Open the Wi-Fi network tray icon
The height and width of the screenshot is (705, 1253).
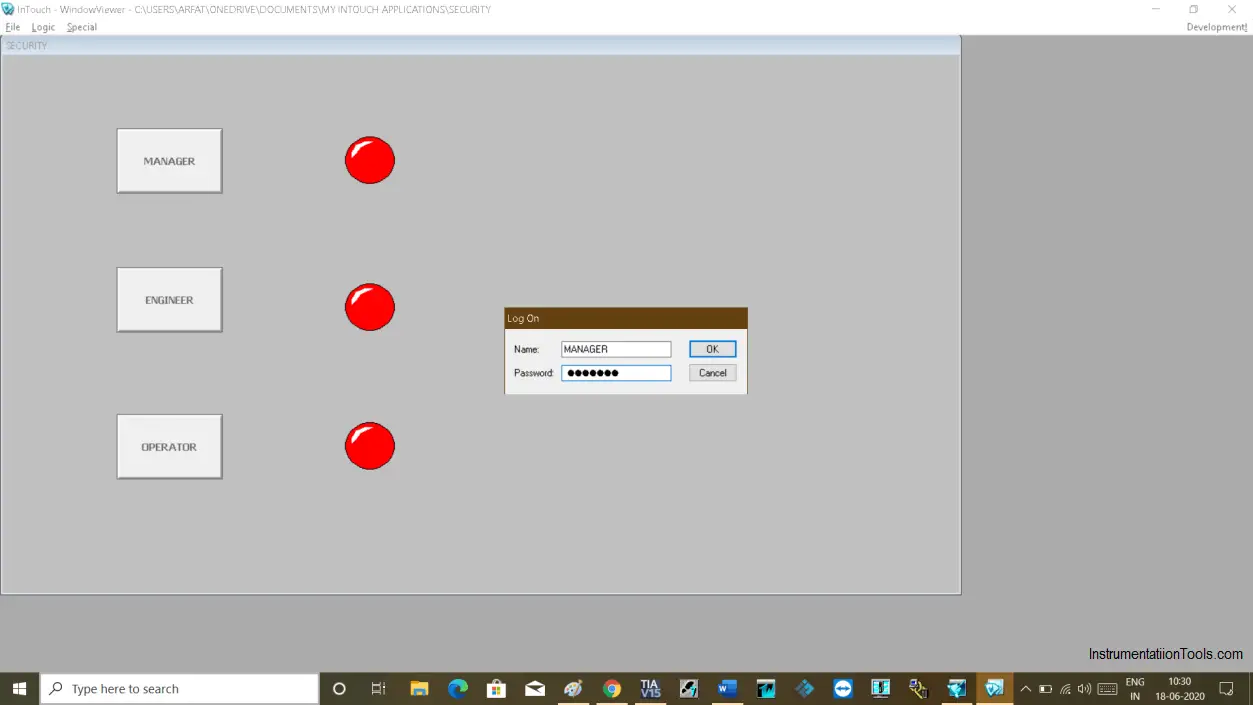1065,689
